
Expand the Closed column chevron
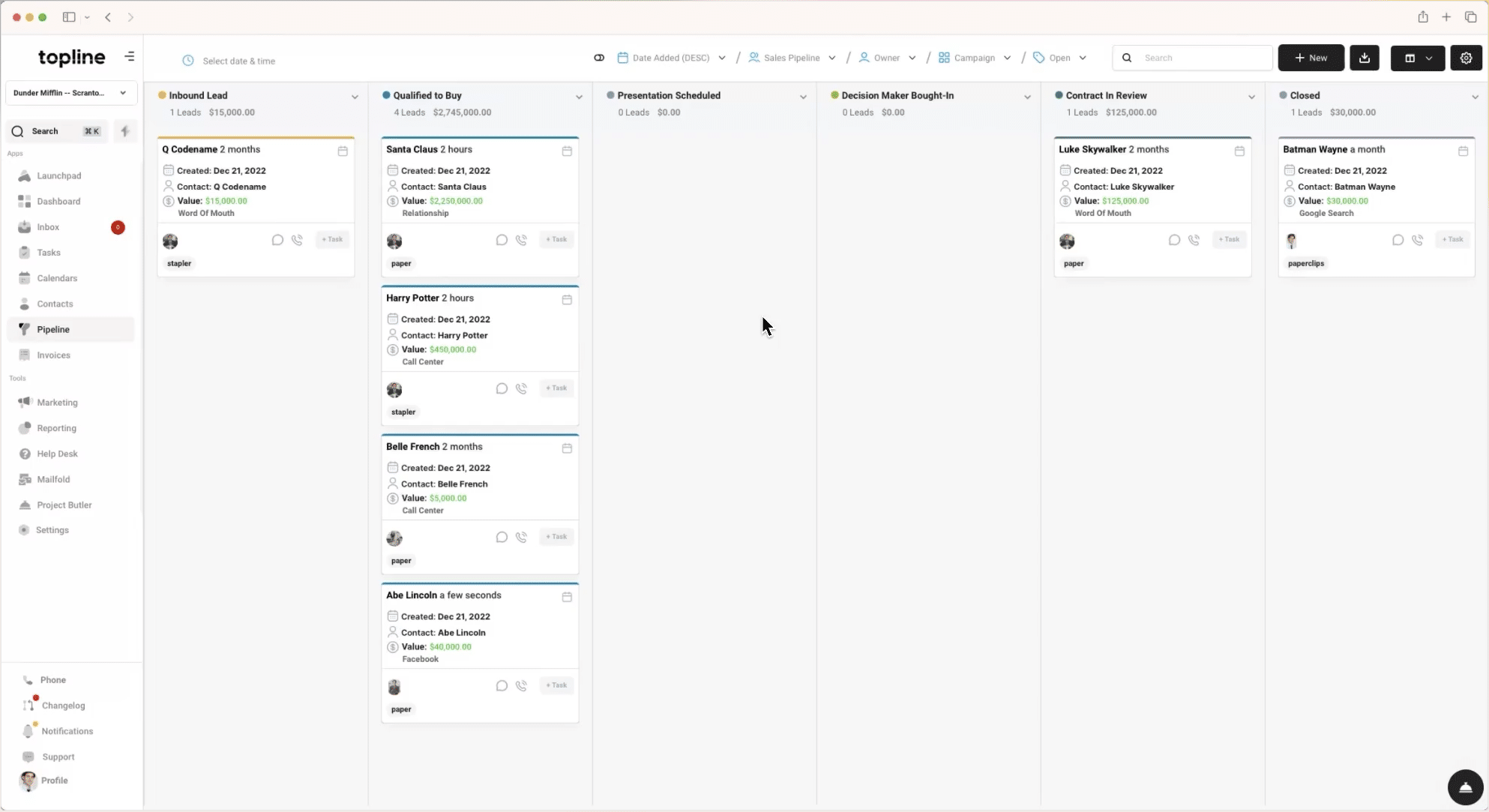point(1475,97)
